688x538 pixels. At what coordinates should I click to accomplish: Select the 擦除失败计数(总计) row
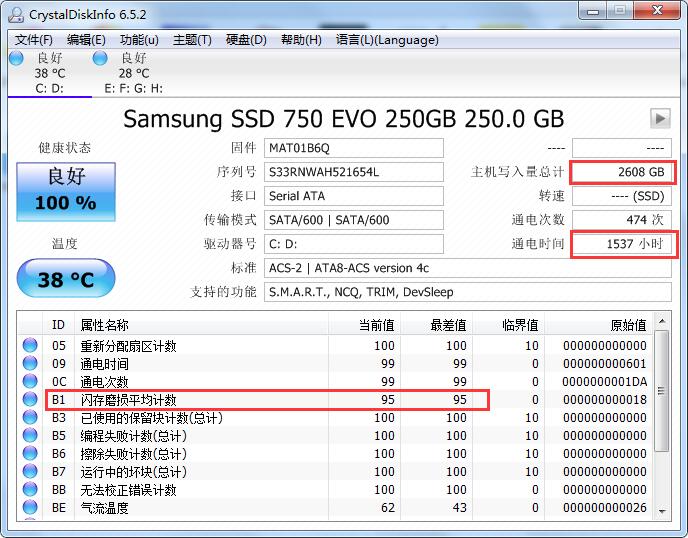tap(336, 453)
